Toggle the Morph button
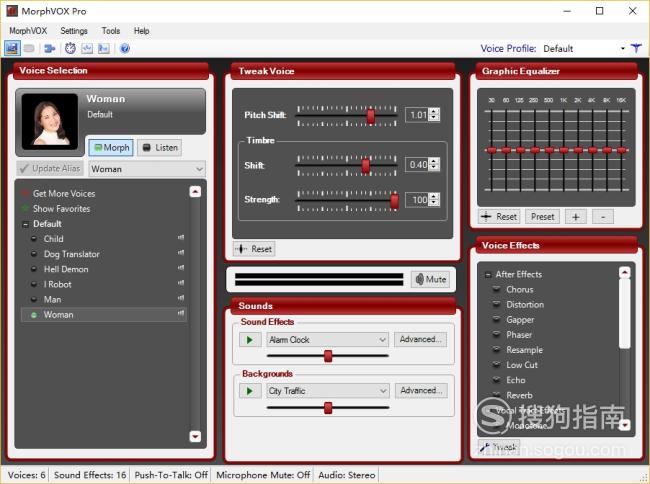650x484 pixels. click(111, 148)
